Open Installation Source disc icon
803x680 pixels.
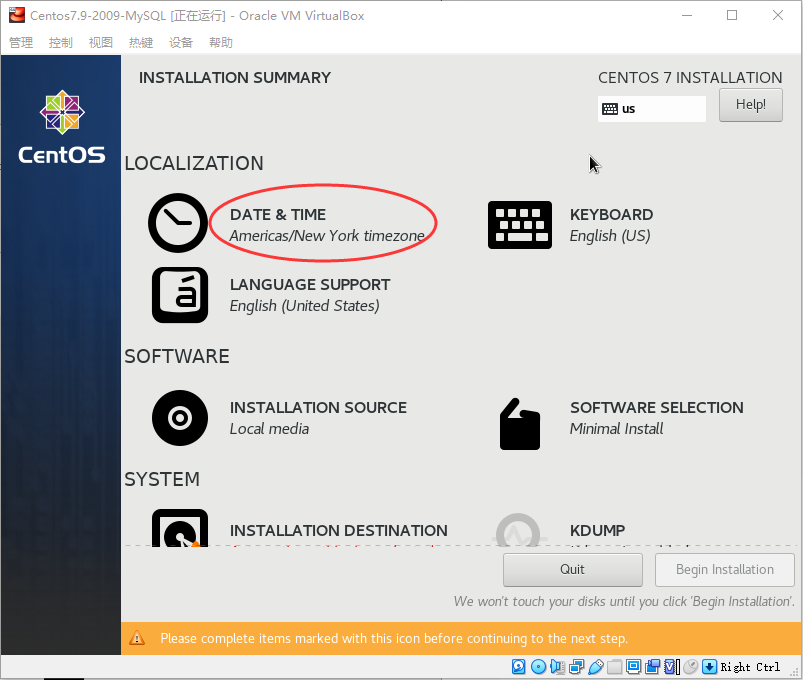[x=180, y=418]
